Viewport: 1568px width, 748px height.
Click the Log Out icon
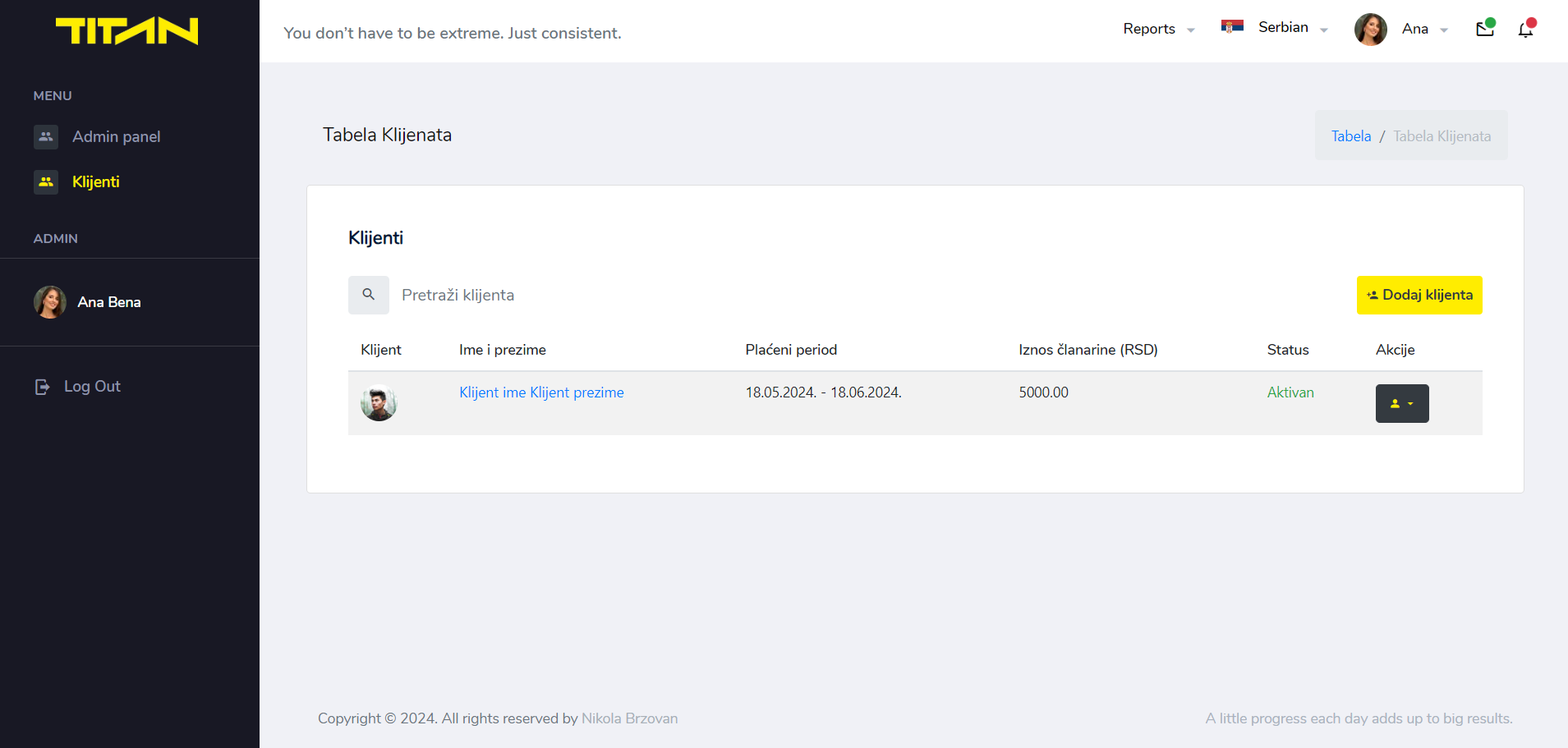click(x=43, y=387)
